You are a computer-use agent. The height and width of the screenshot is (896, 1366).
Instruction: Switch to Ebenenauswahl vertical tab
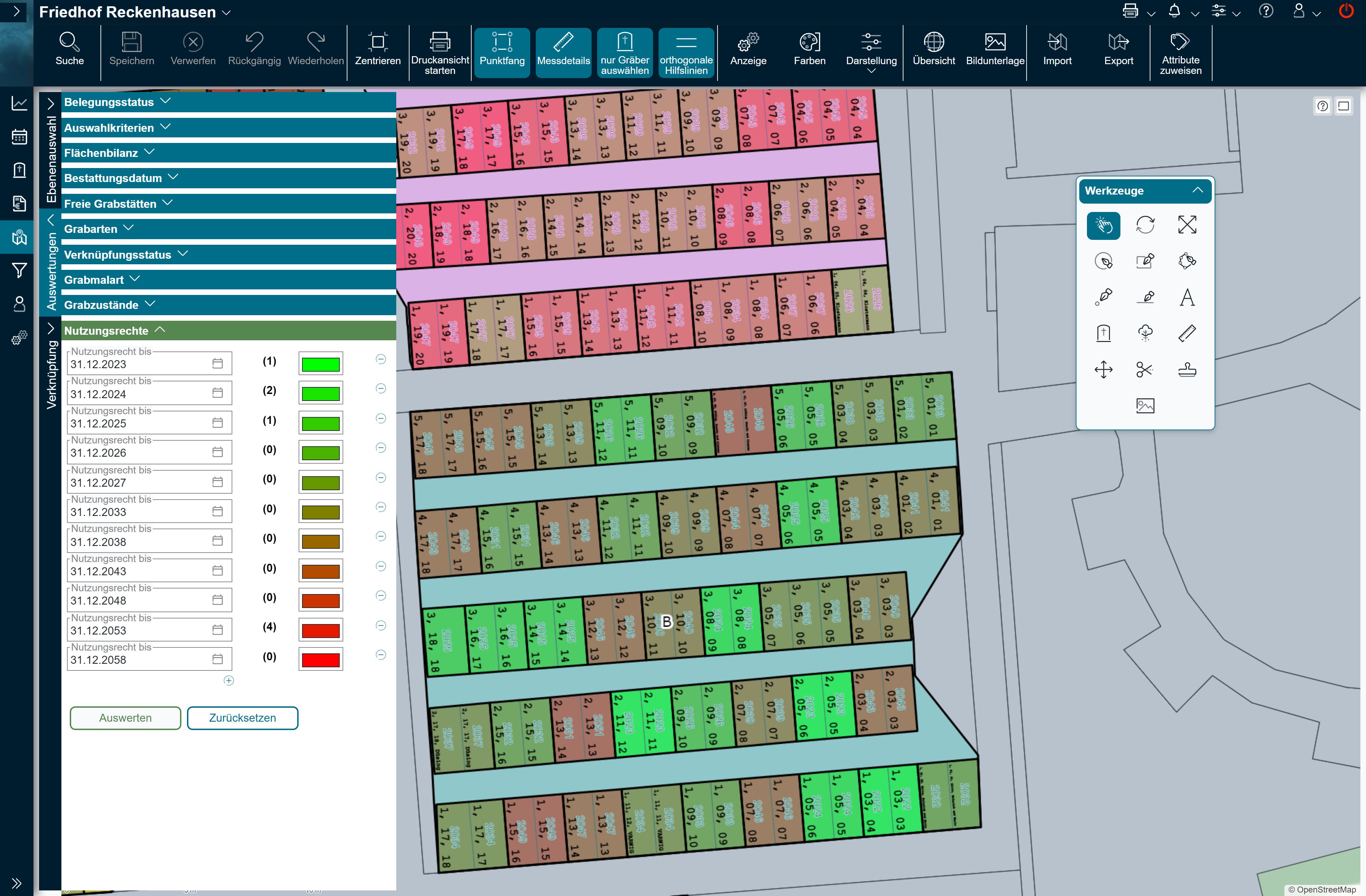coord(51,151)
